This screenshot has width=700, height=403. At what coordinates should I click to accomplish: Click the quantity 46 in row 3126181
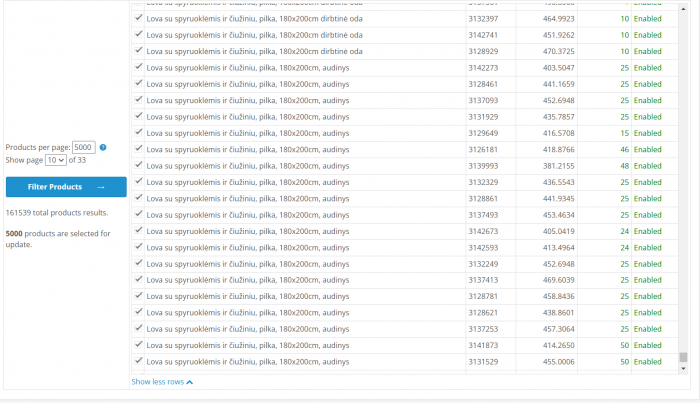pyautogui.click(x=624, y=150)
